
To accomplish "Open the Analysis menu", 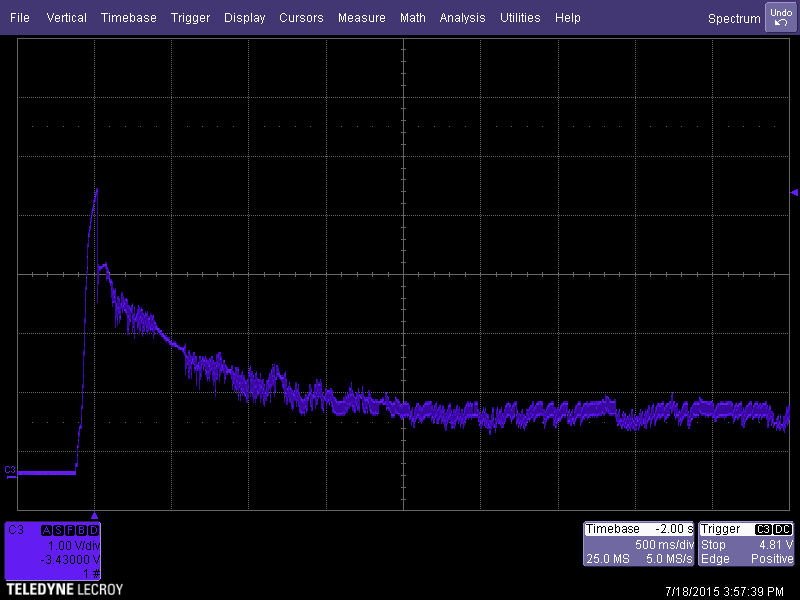I will [x=462, y=18].
